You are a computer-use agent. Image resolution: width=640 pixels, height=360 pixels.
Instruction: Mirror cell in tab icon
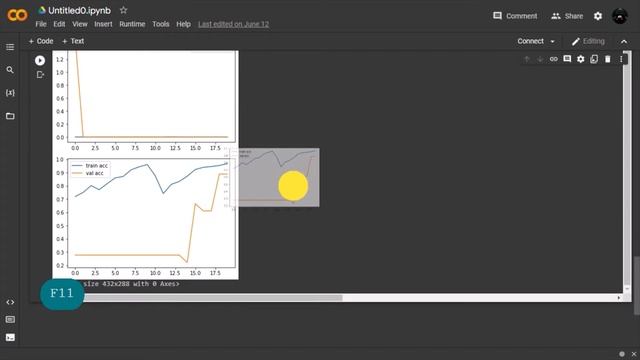coord(594,59)
